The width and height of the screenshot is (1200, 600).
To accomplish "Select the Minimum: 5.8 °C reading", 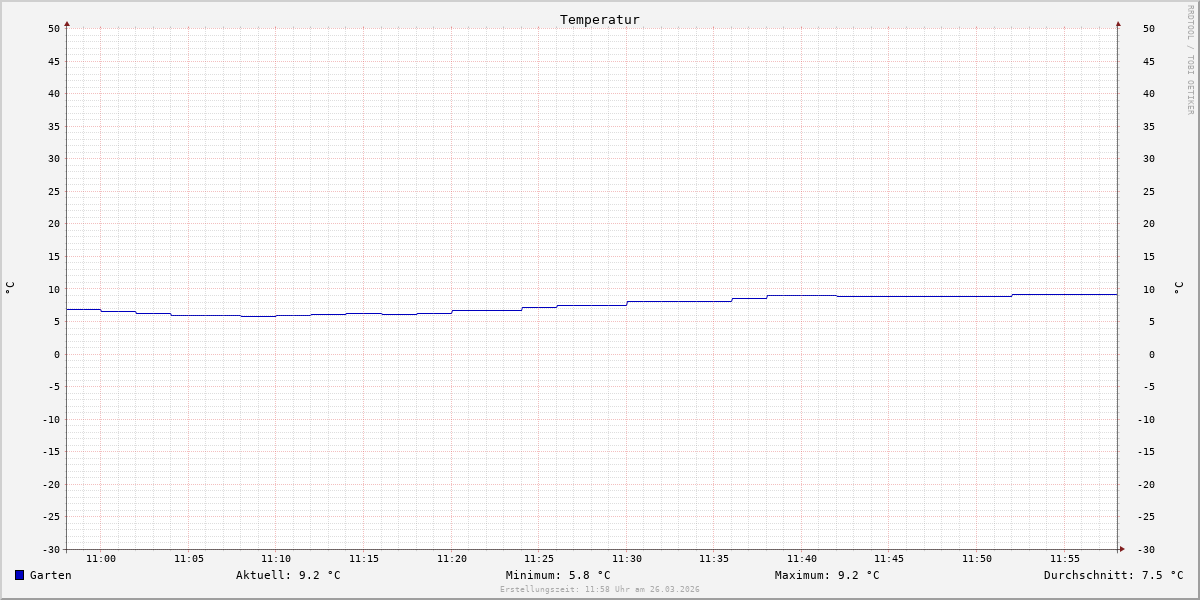I will pyautogui.click(x=558, y=575).
